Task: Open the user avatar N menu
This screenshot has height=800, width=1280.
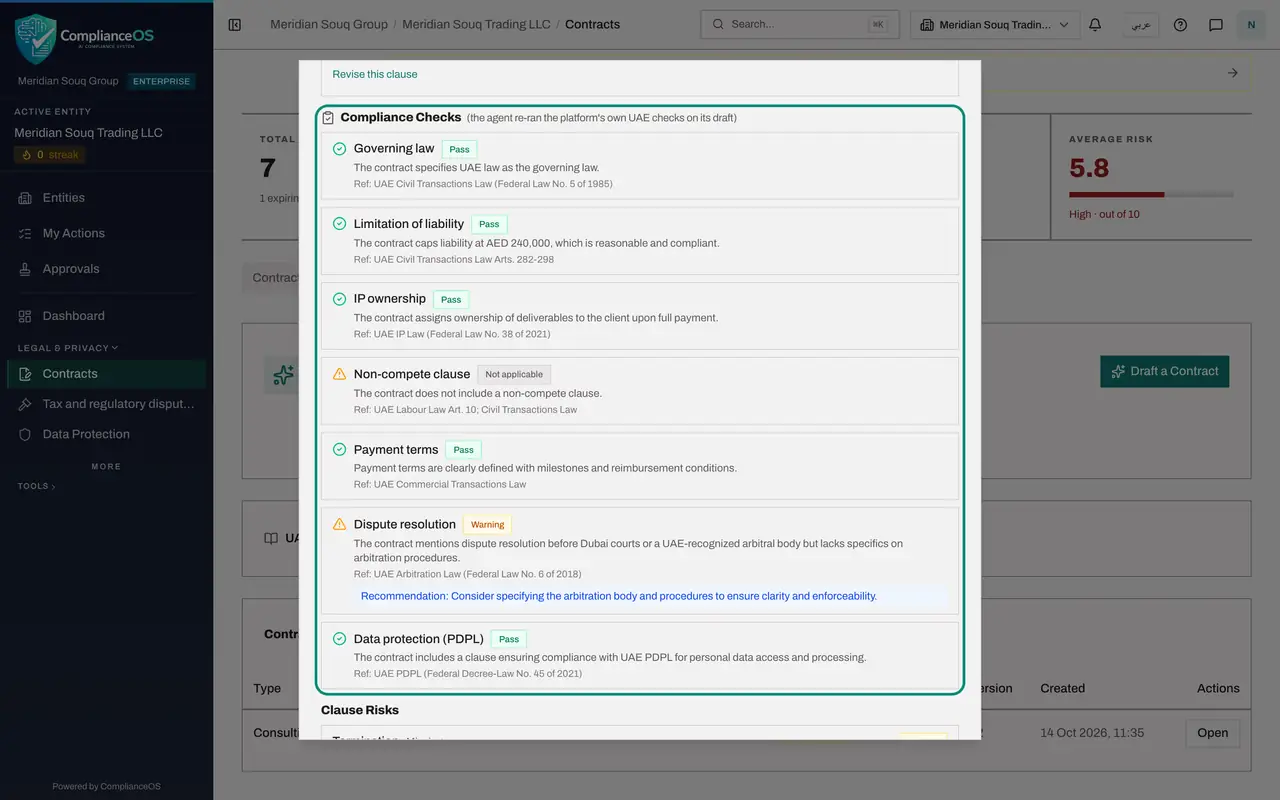Action: point(1251,25)
